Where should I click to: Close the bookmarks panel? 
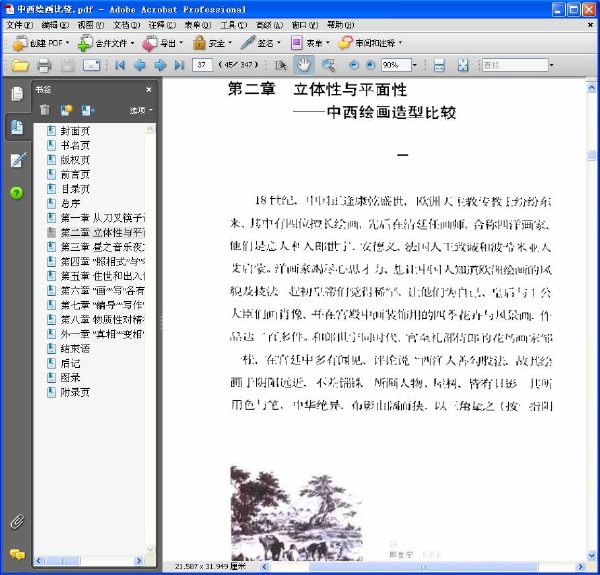149,90
